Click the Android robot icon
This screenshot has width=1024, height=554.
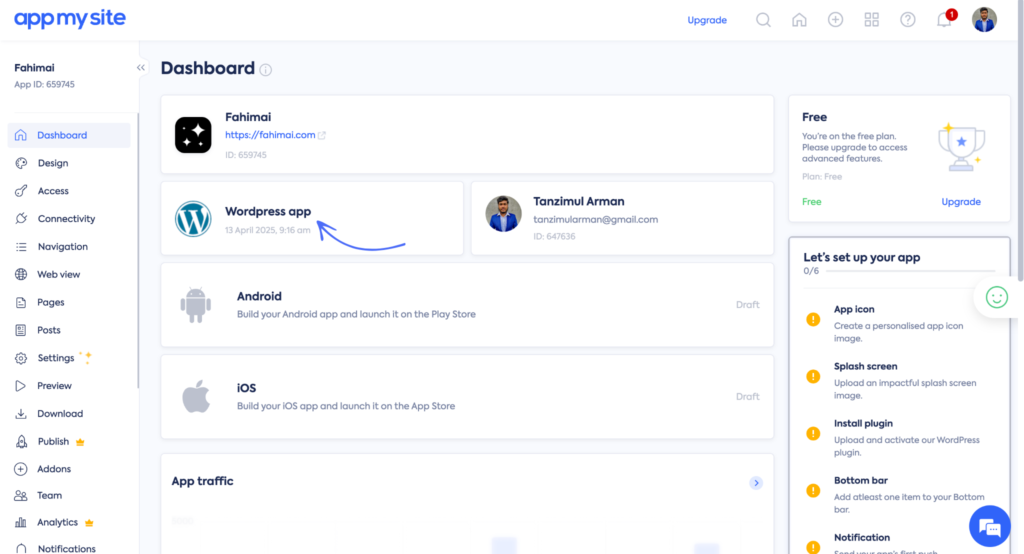coord(196,304)
